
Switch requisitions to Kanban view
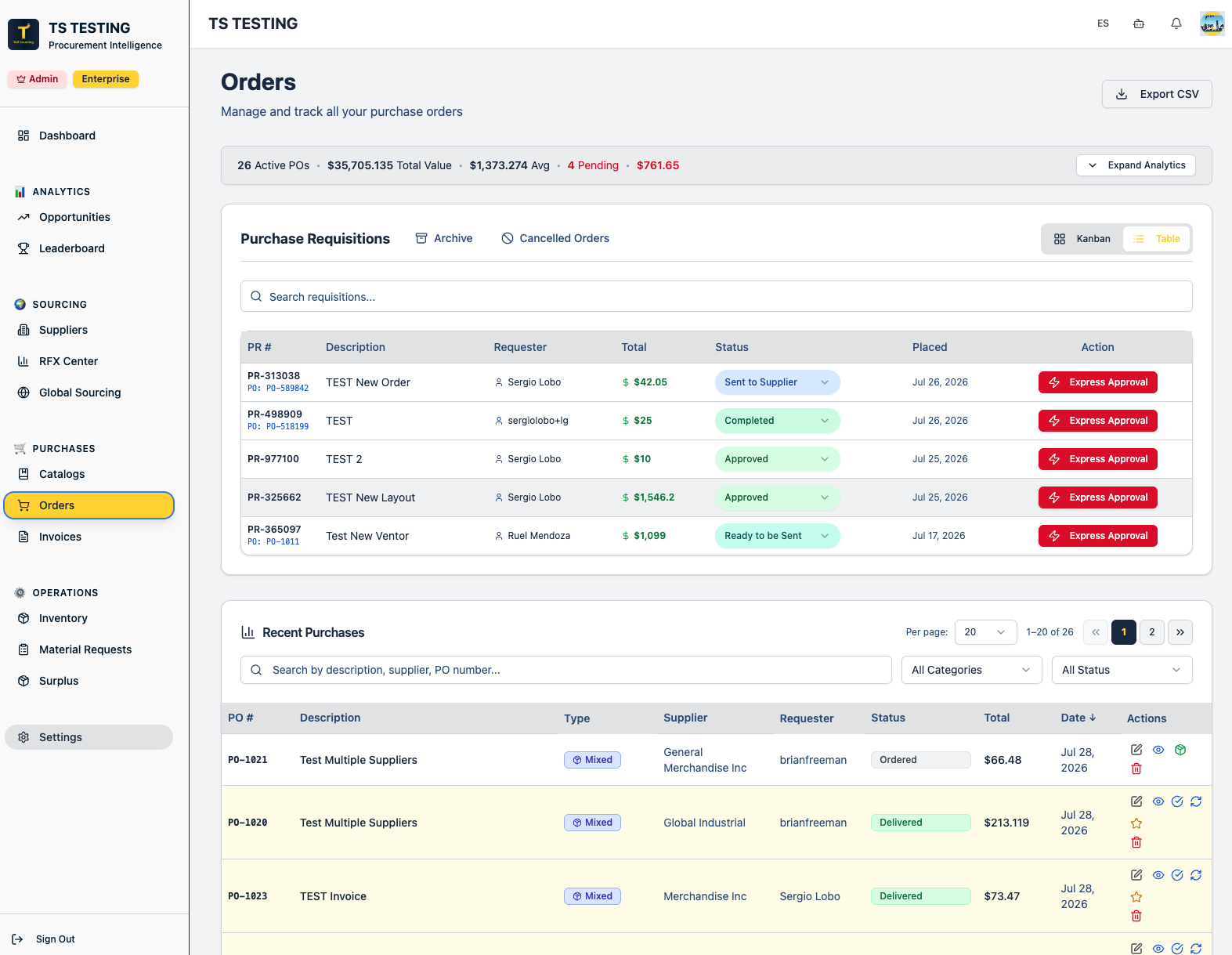point(1082,239)
